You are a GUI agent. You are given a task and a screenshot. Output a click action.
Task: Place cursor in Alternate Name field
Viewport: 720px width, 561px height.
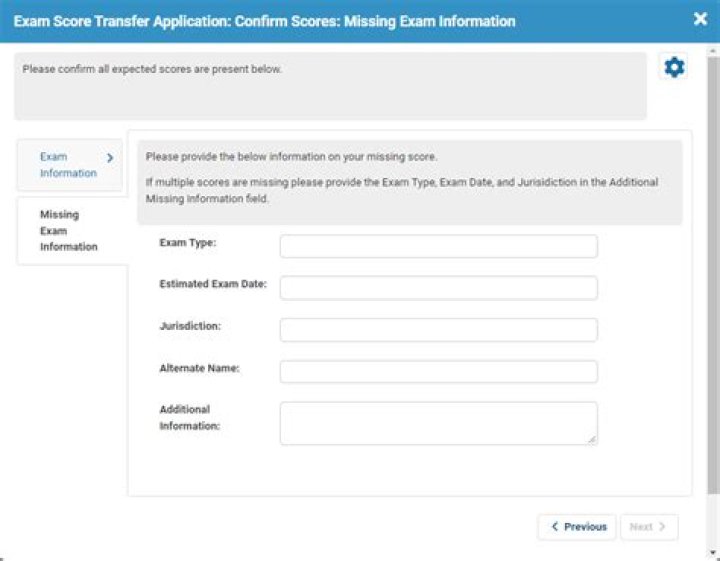click(438, 372)
